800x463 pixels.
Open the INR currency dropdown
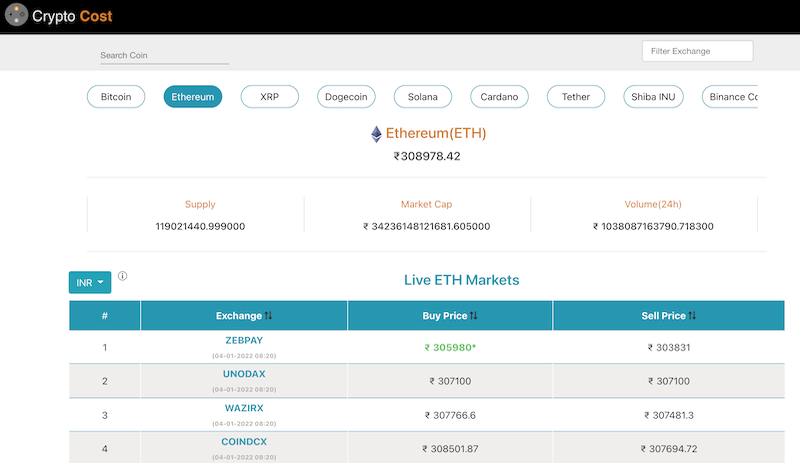coord(90,282)
